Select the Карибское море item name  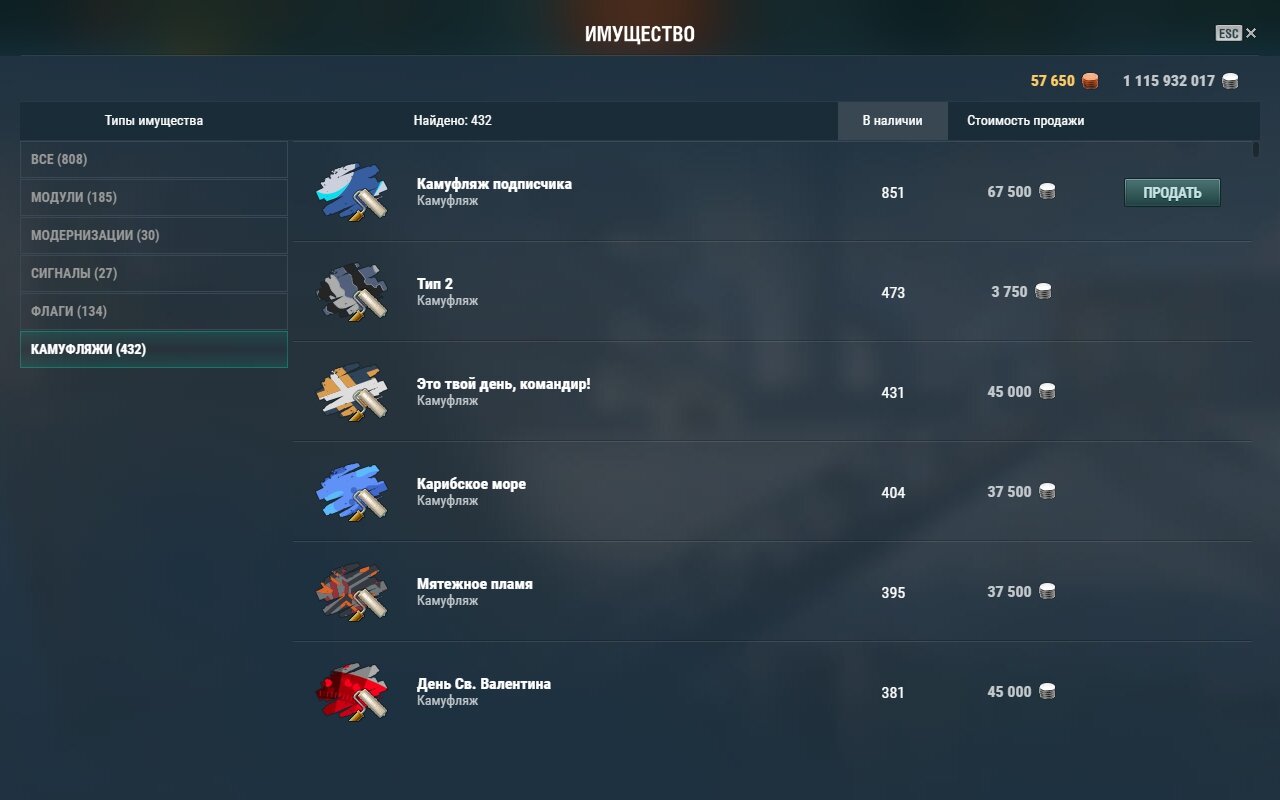471,484
